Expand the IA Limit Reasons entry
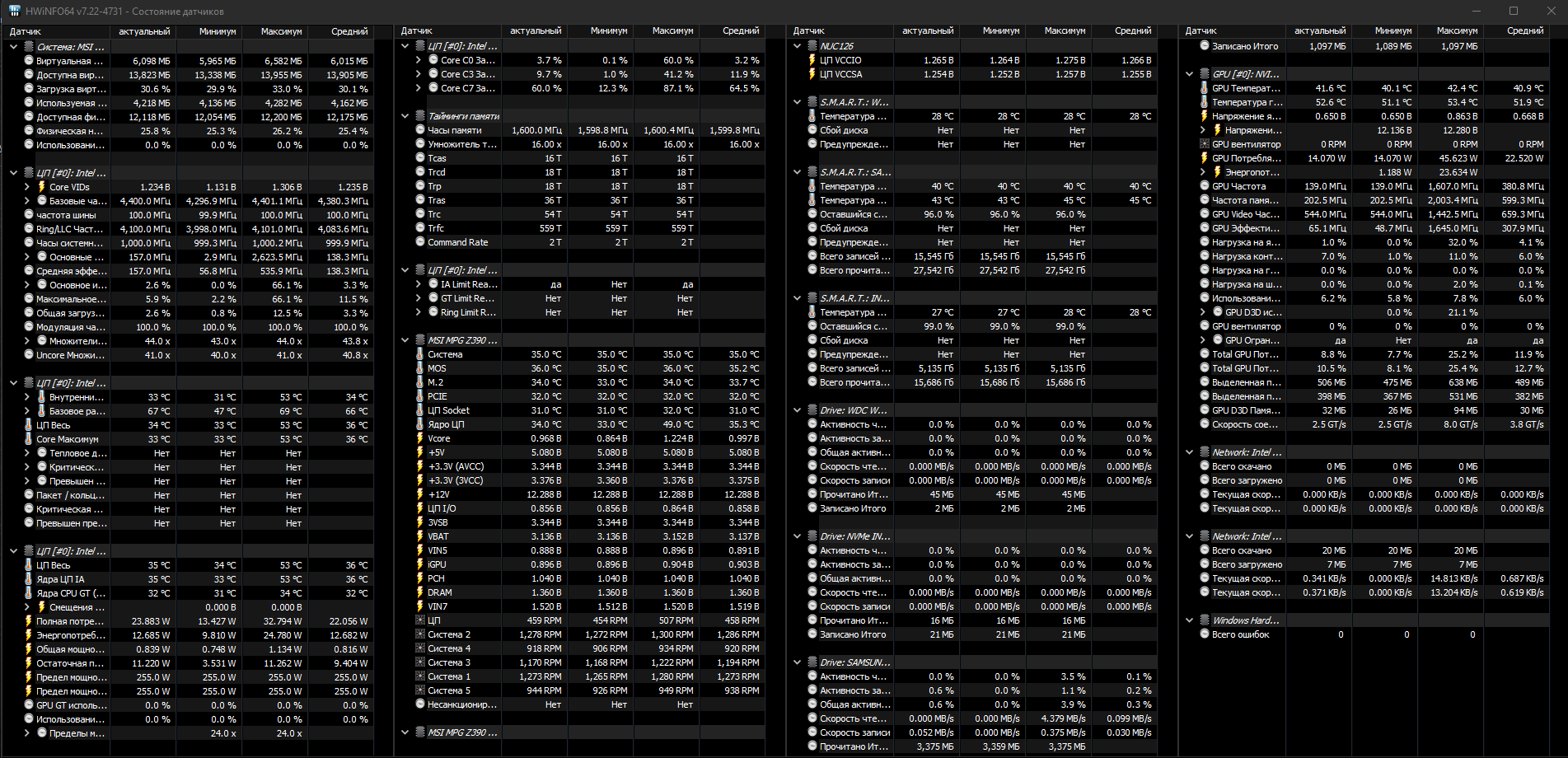 (419, 284)
